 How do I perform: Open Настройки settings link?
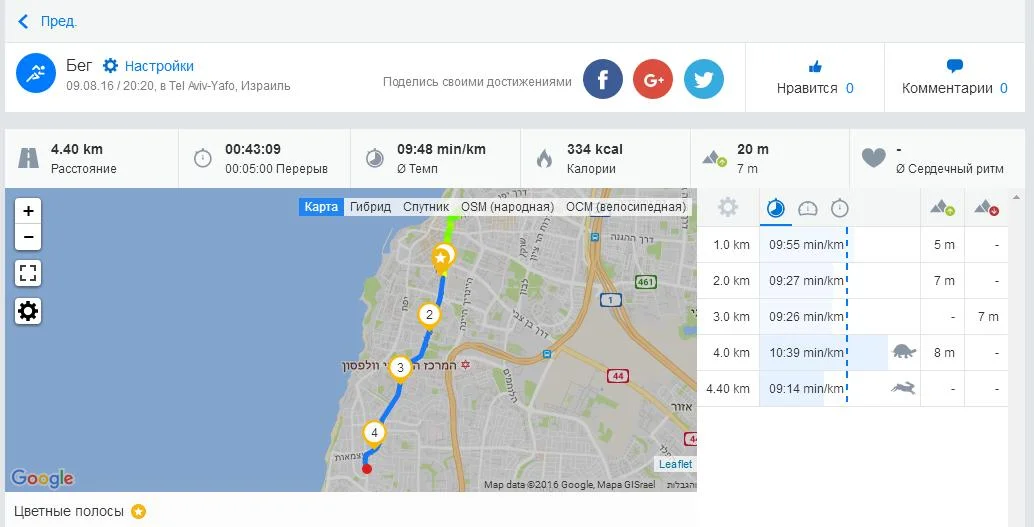[159, 66]
